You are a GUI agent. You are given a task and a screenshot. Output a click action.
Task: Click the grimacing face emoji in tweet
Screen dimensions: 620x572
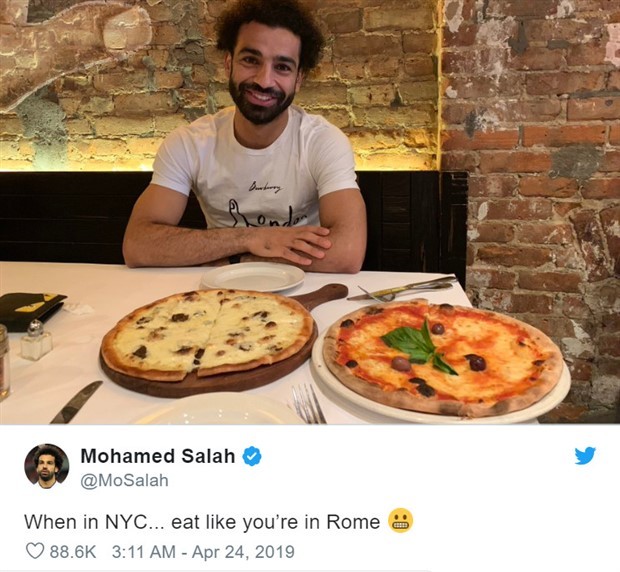401,521
